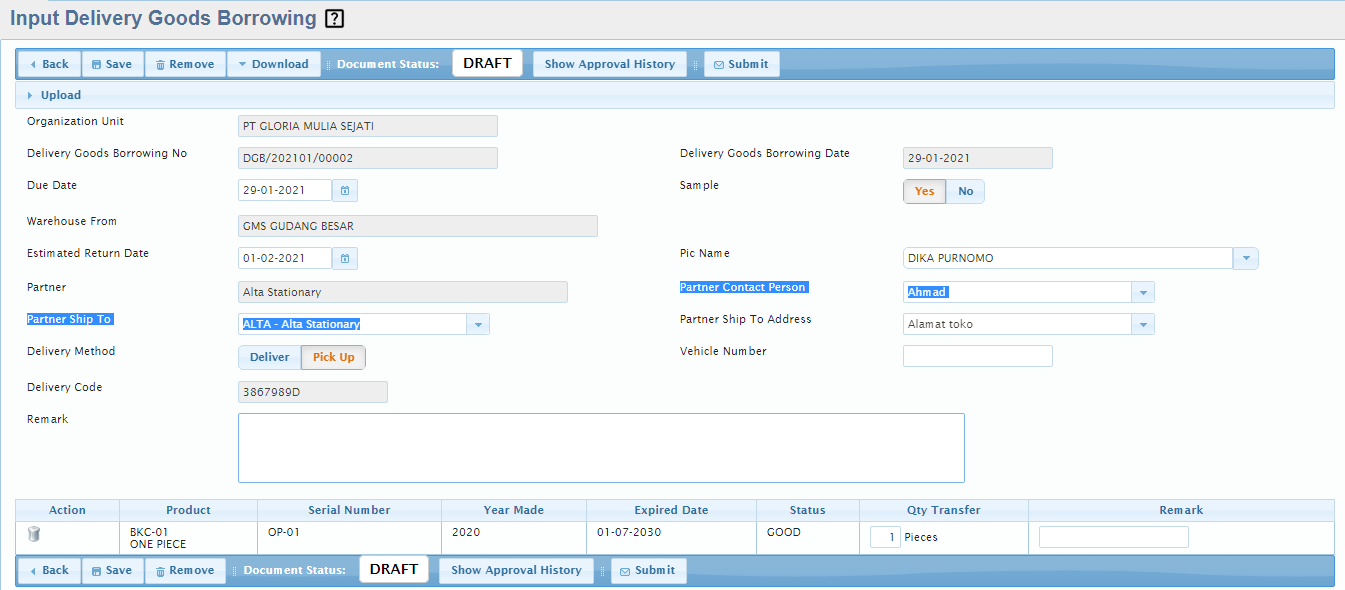The image size is (1345, 590).
Task: Click the Qty Transfer column header
Action: [944, 510]
